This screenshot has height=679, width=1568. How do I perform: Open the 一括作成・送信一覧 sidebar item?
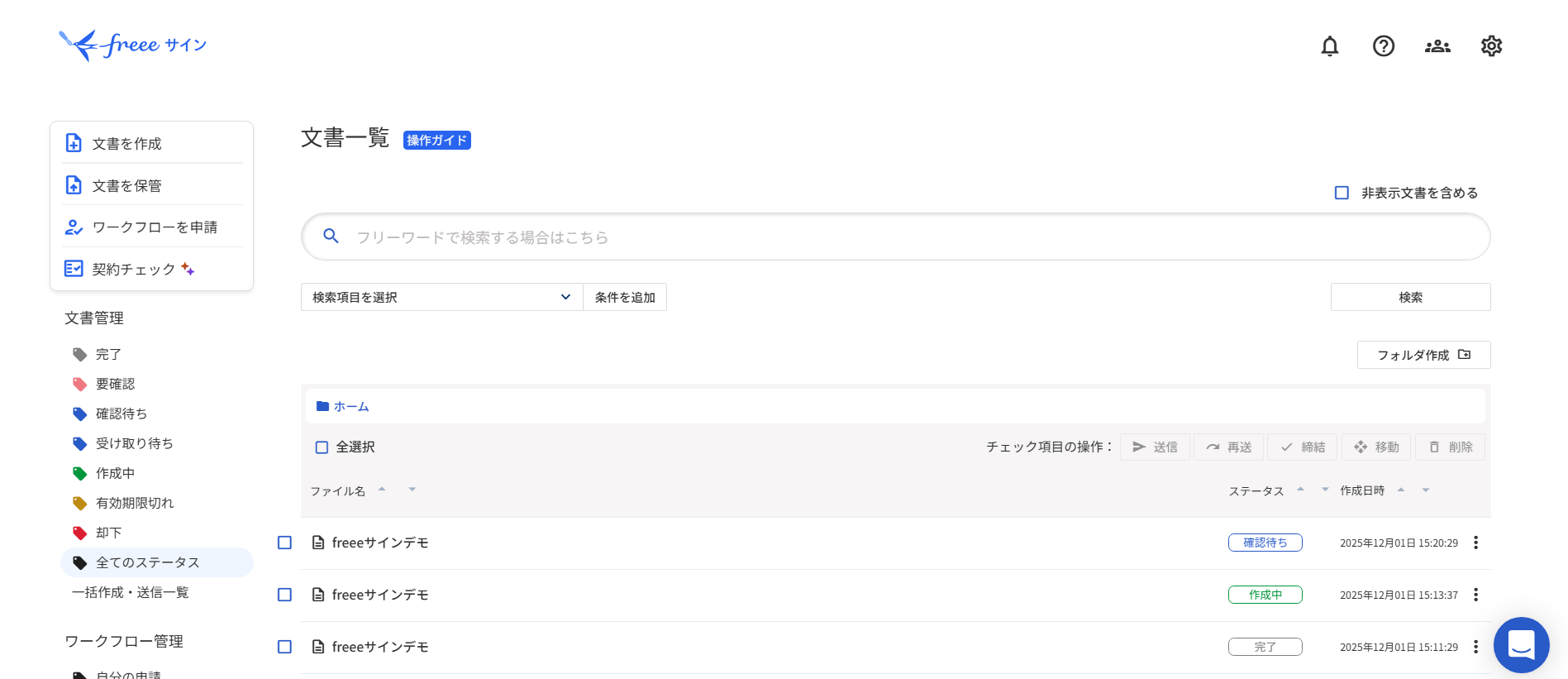130,592
